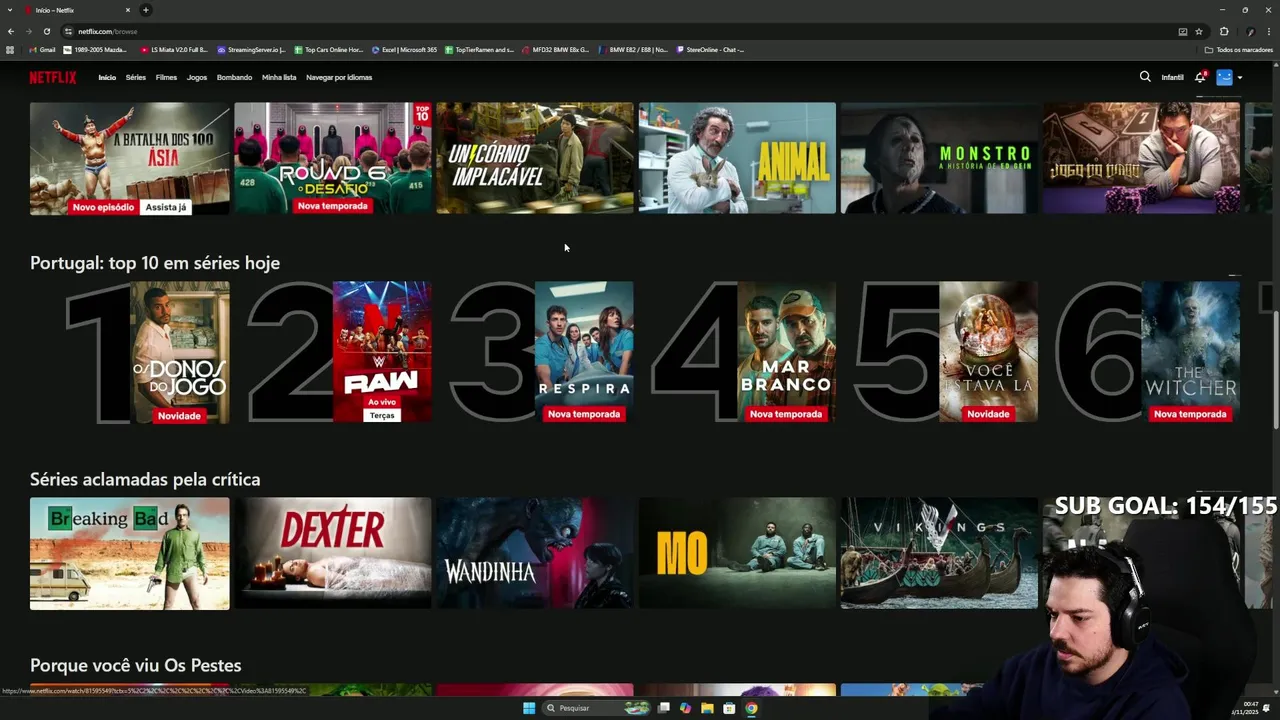
Task: Open the tab search dropdown arrow
Action: pyautogui.click(x=10, y=10)
